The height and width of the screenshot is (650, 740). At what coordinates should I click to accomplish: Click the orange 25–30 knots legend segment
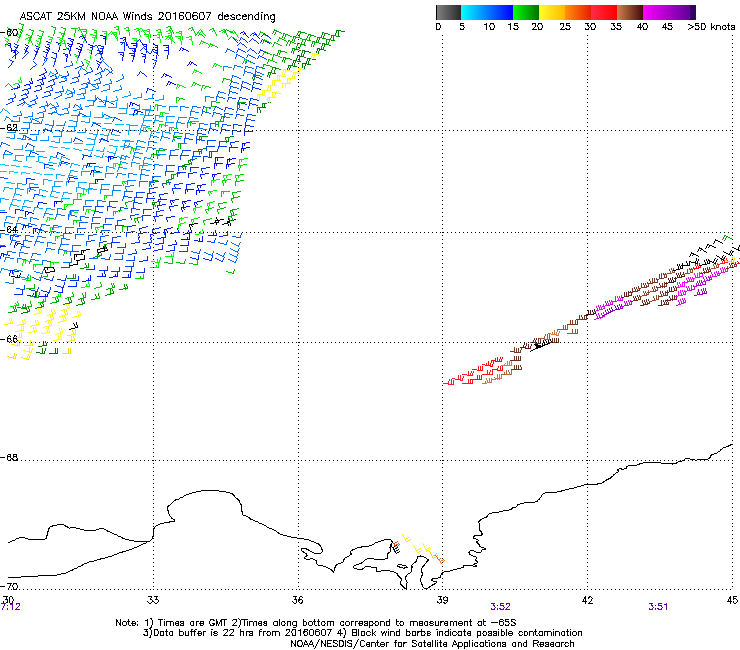578,12
